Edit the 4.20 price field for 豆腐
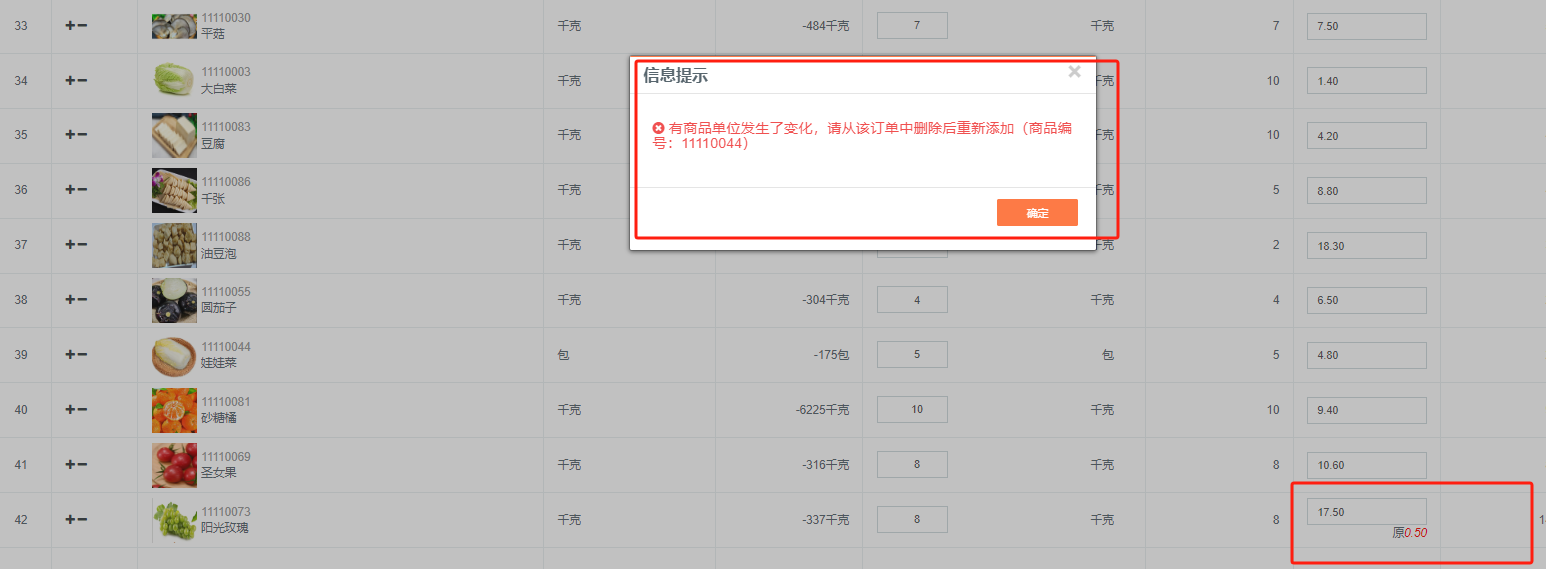This screenshot has height=569, width=1546. point(1366,135)
